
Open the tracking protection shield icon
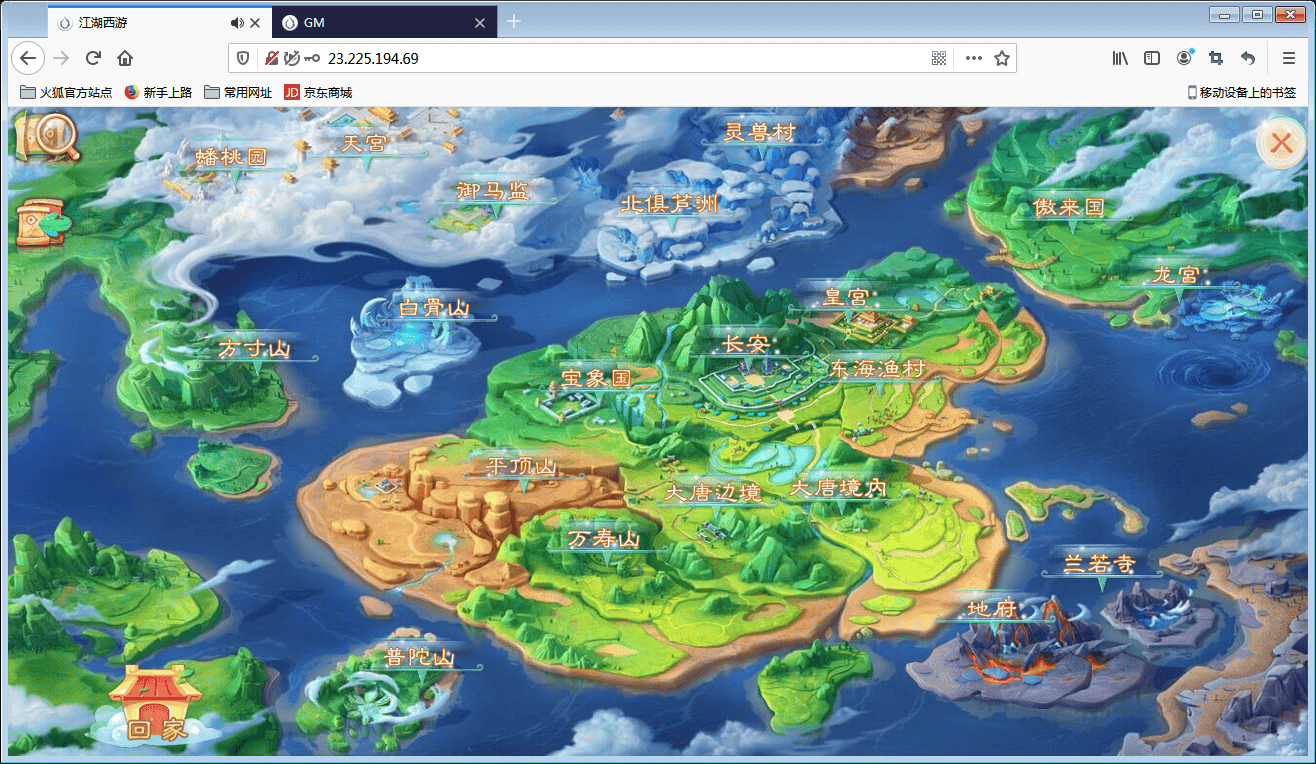point(244,58)
